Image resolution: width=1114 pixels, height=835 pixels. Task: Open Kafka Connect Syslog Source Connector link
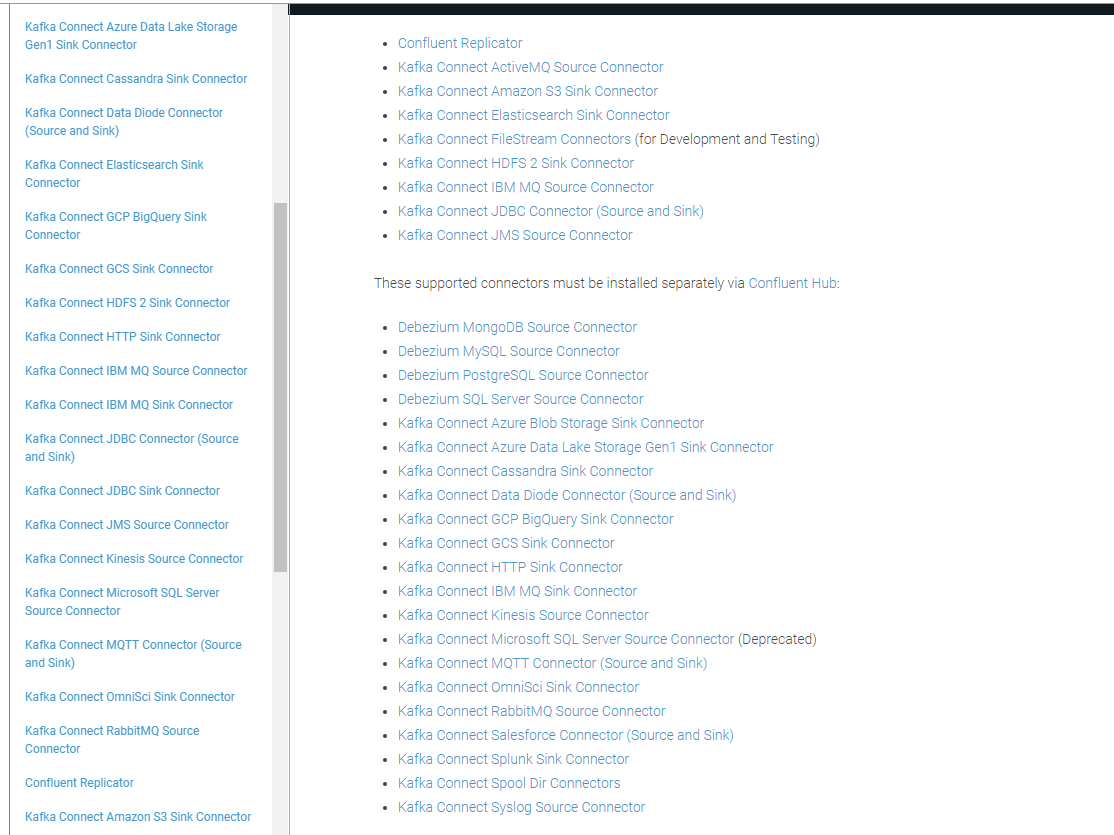(521, 808)
